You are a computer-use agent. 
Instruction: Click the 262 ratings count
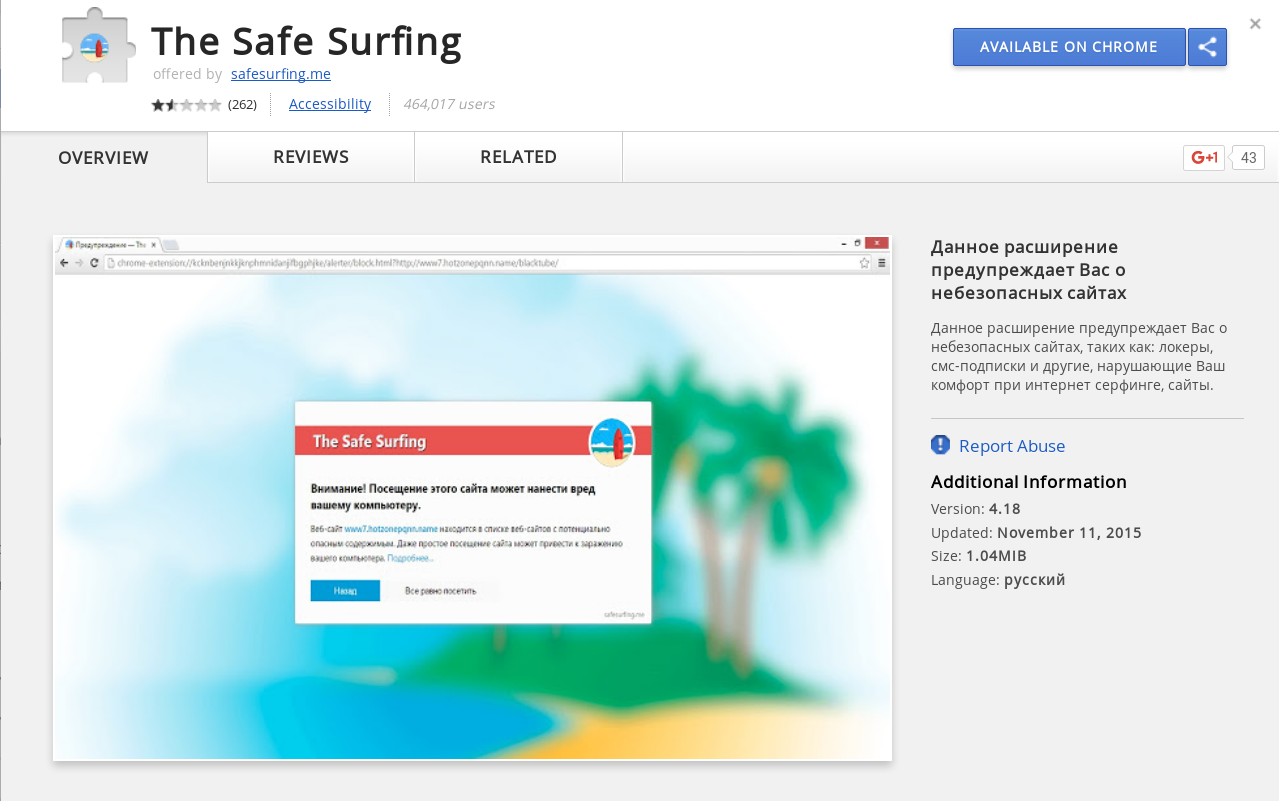(x=242, y=105)
